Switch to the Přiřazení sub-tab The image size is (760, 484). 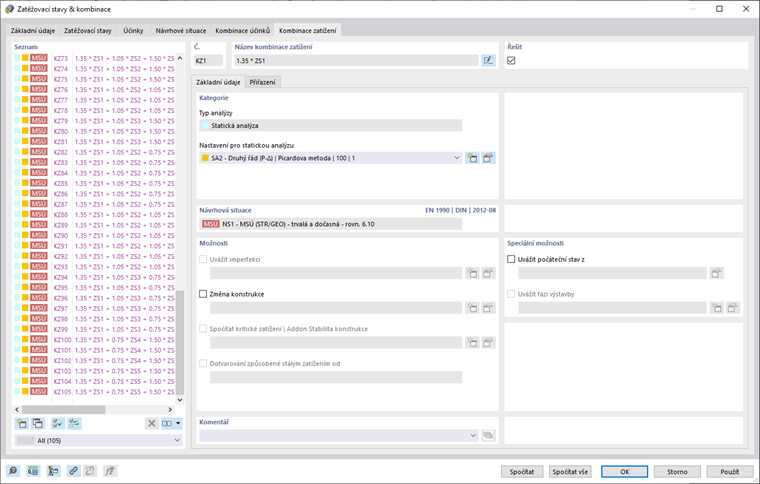(x=262, y=82)
